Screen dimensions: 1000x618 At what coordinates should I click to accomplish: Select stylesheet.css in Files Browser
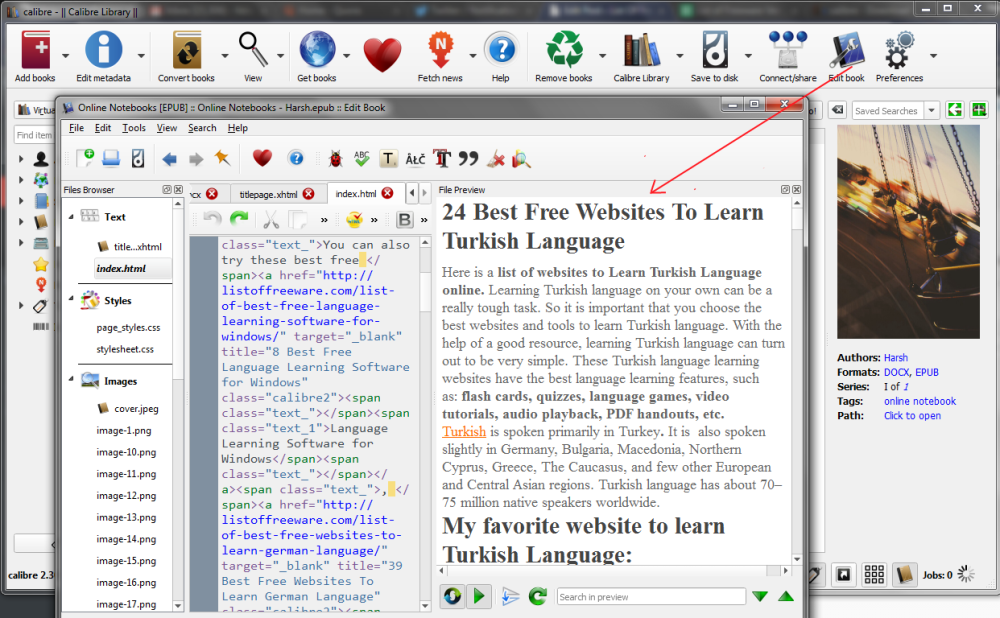[125, 349]
